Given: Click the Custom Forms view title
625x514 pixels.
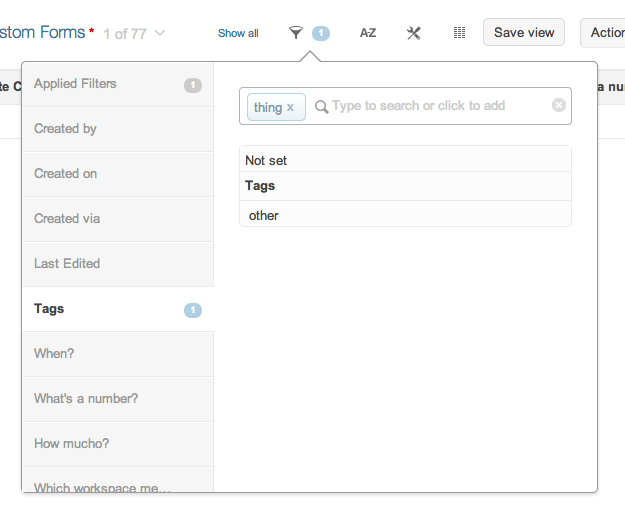Looking at the screenshot, I should [42, 33].
